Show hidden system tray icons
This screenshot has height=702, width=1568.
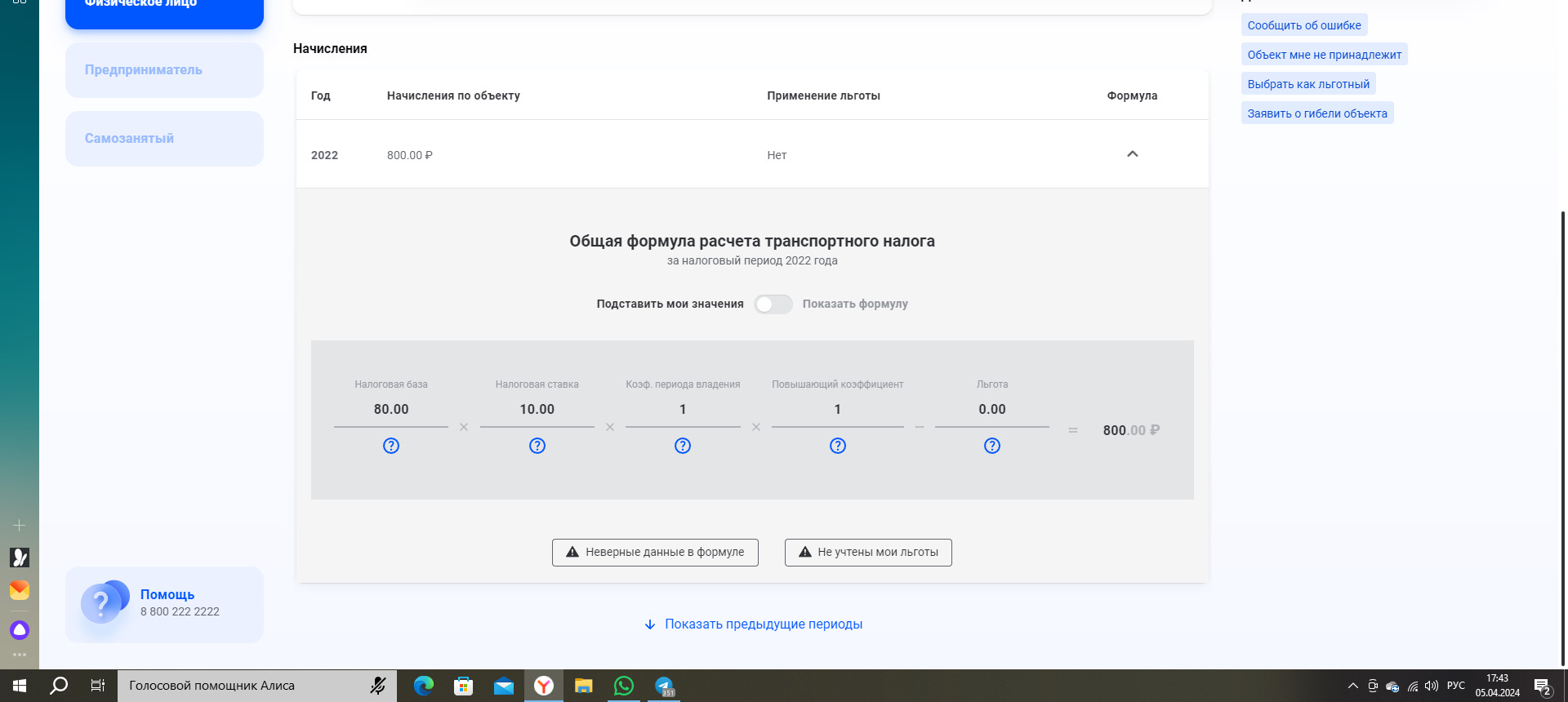tap(1352, 686)
